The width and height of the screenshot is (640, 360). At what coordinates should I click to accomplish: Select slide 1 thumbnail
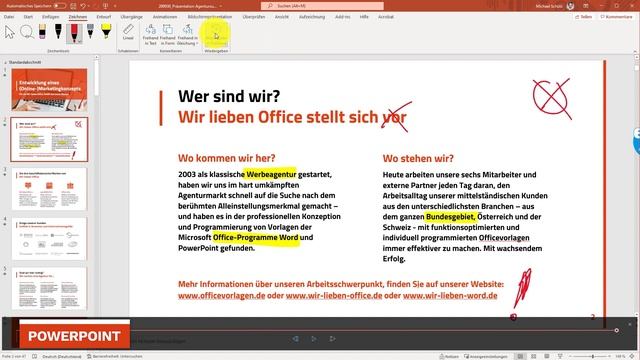pos(49,90)
